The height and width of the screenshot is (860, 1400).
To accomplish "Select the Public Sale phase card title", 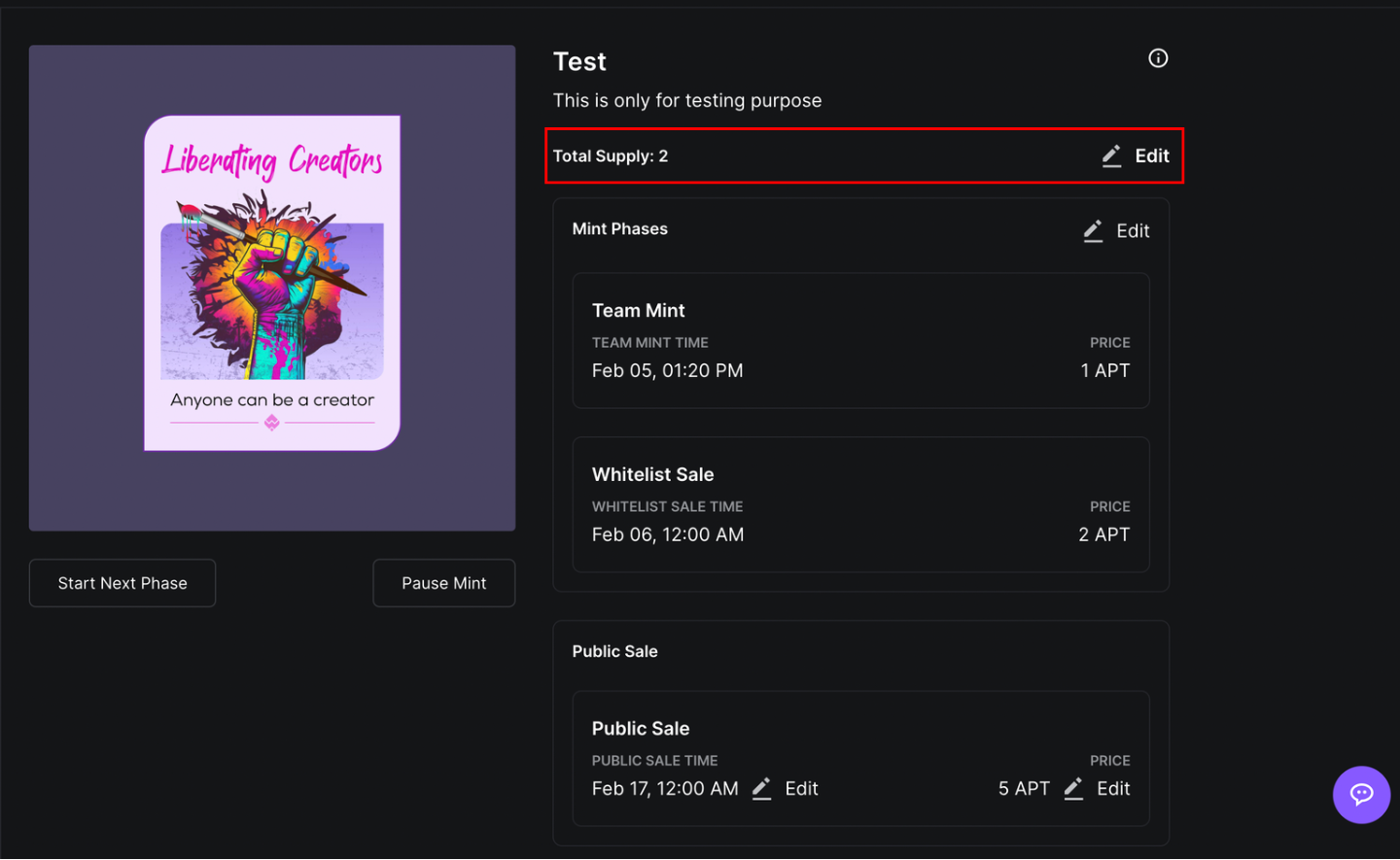I will tap(640, 729).
